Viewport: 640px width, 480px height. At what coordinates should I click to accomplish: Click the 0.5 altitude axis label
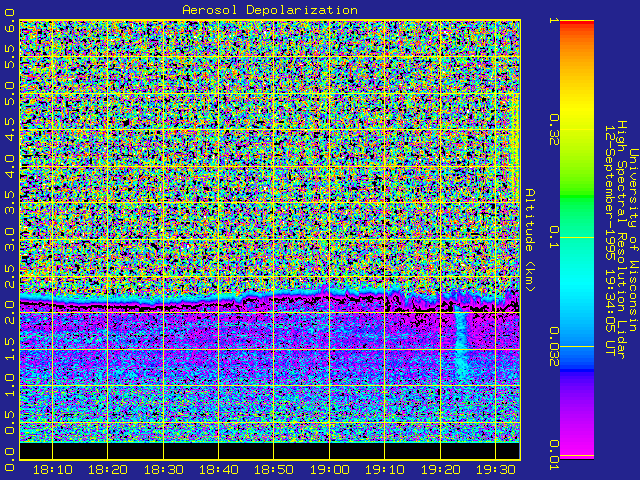[9, 422]
